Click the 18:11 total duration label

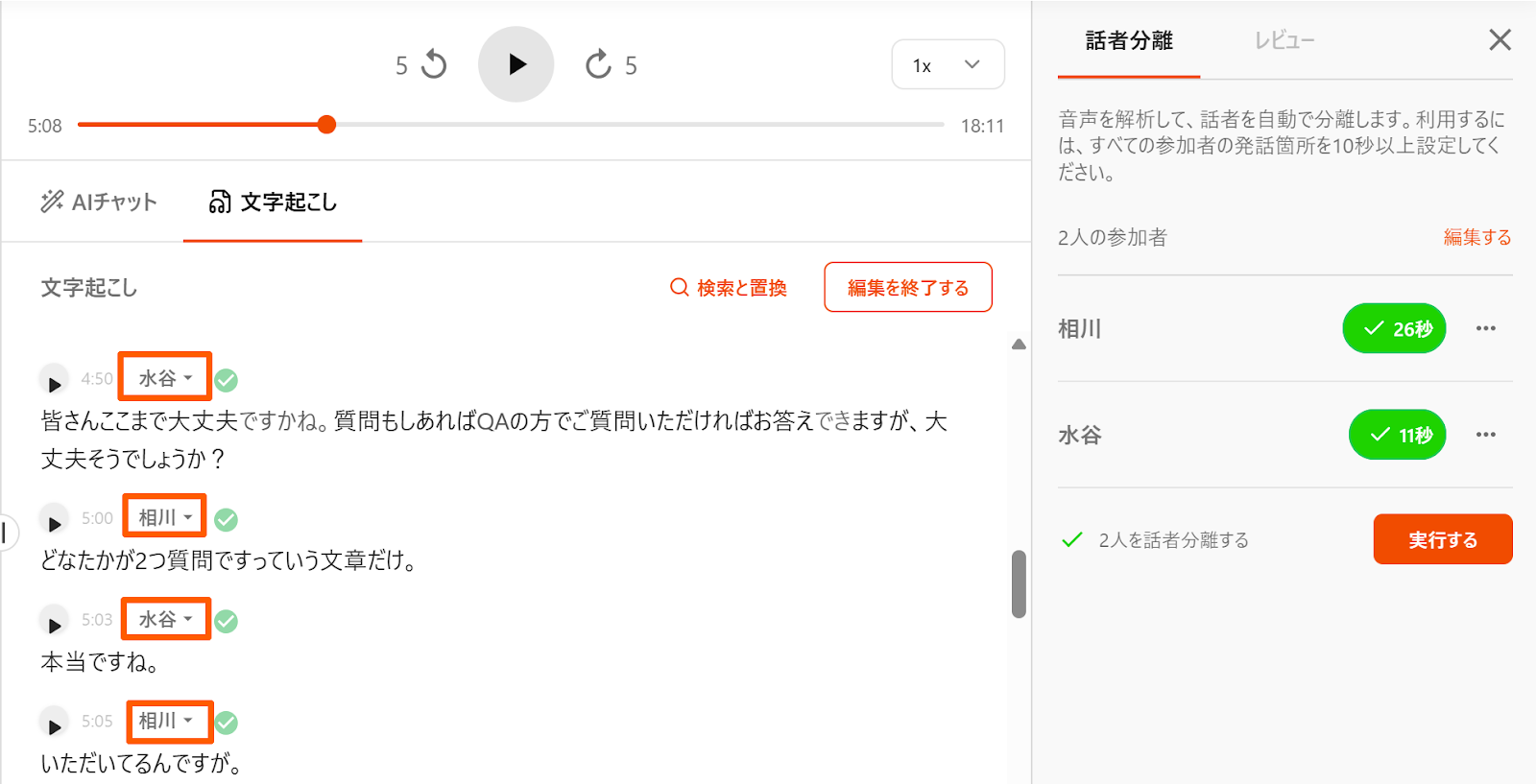pyautogui.click(x=982, y=126)
